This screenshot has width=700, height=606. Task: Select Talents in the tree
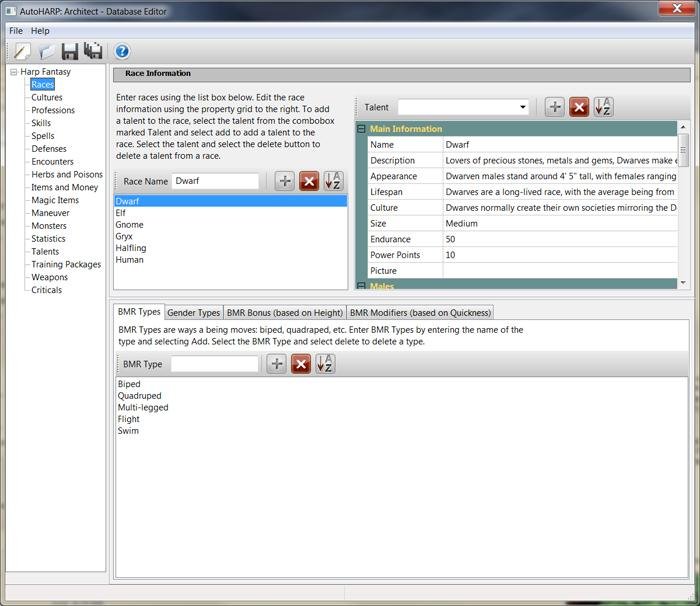45,252
